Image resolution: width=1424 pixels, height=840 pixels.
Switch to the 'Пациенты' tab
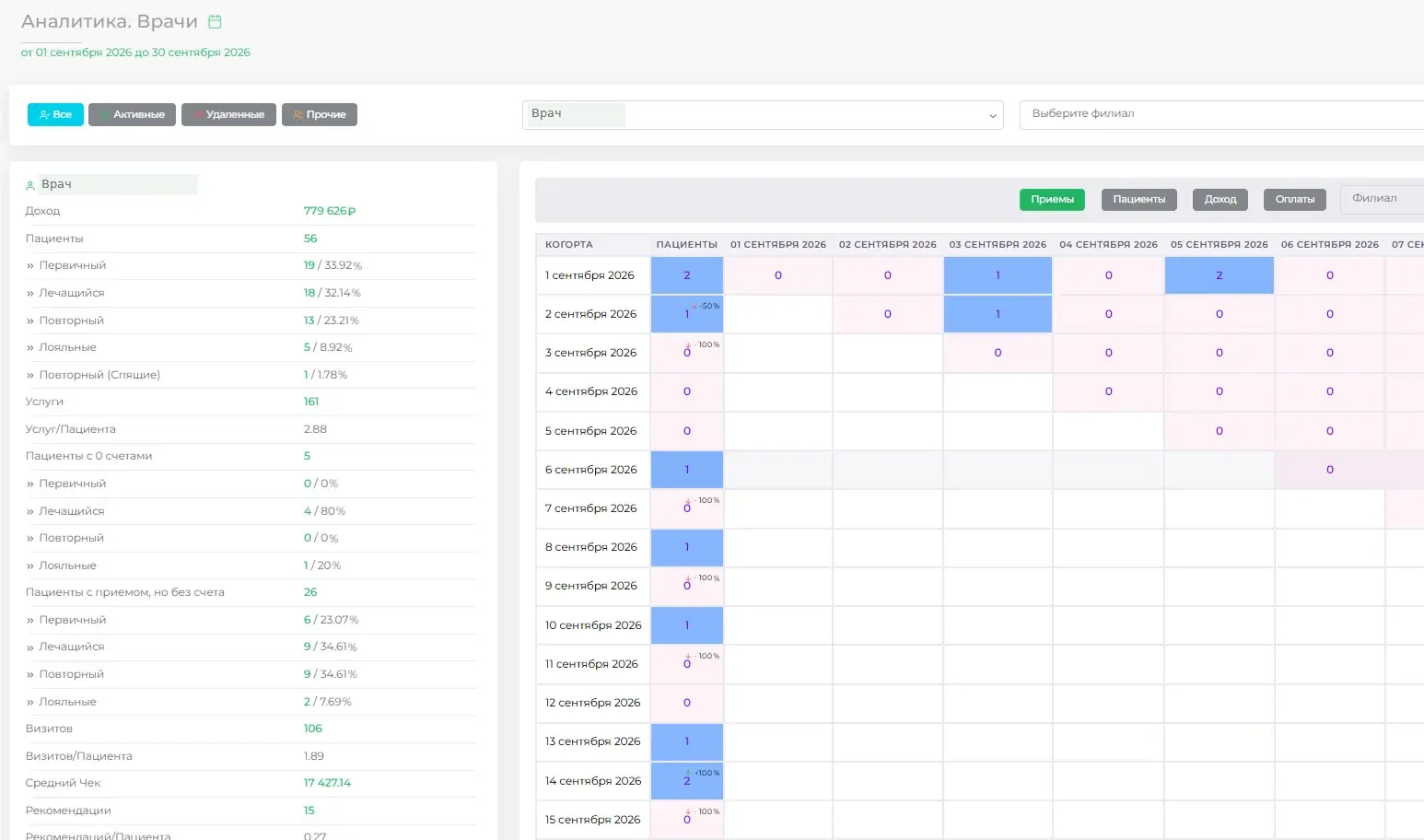click(x=1138, y=199)
